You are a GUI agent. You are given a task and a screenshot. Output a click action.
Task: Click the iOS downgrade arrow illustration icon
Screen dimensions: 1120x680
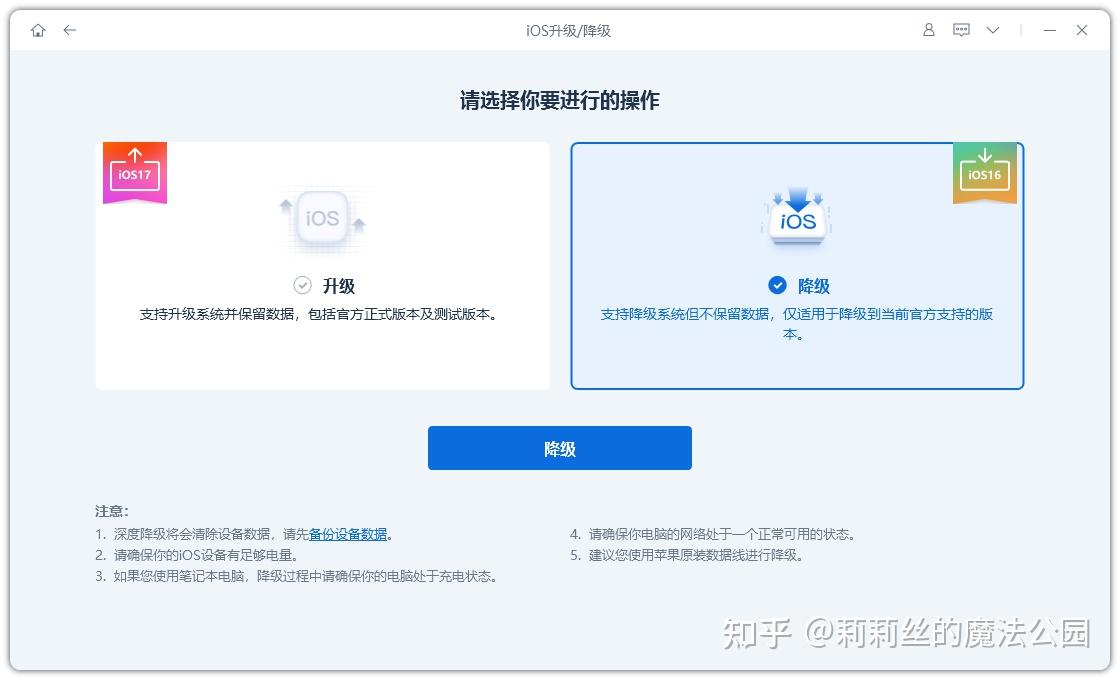coord(796,215)
